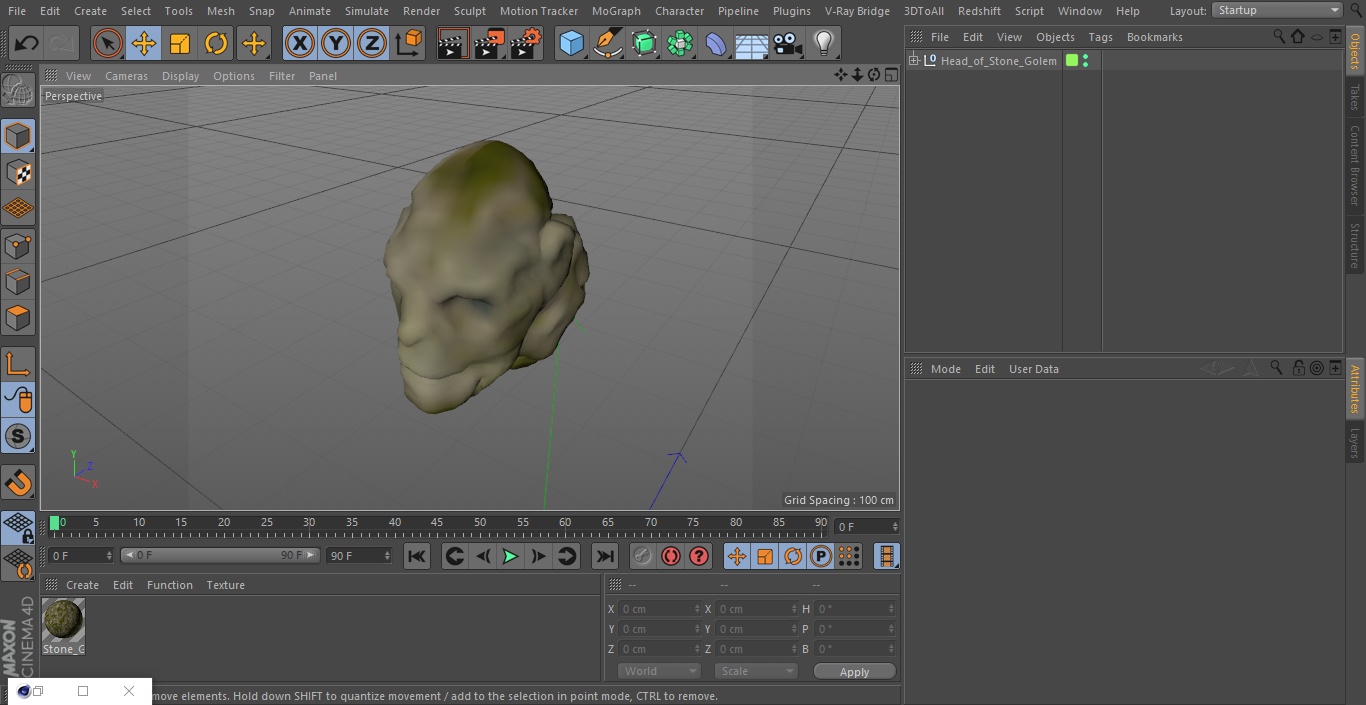Toggle Parameter keyframe recording P button

point(821,556)
